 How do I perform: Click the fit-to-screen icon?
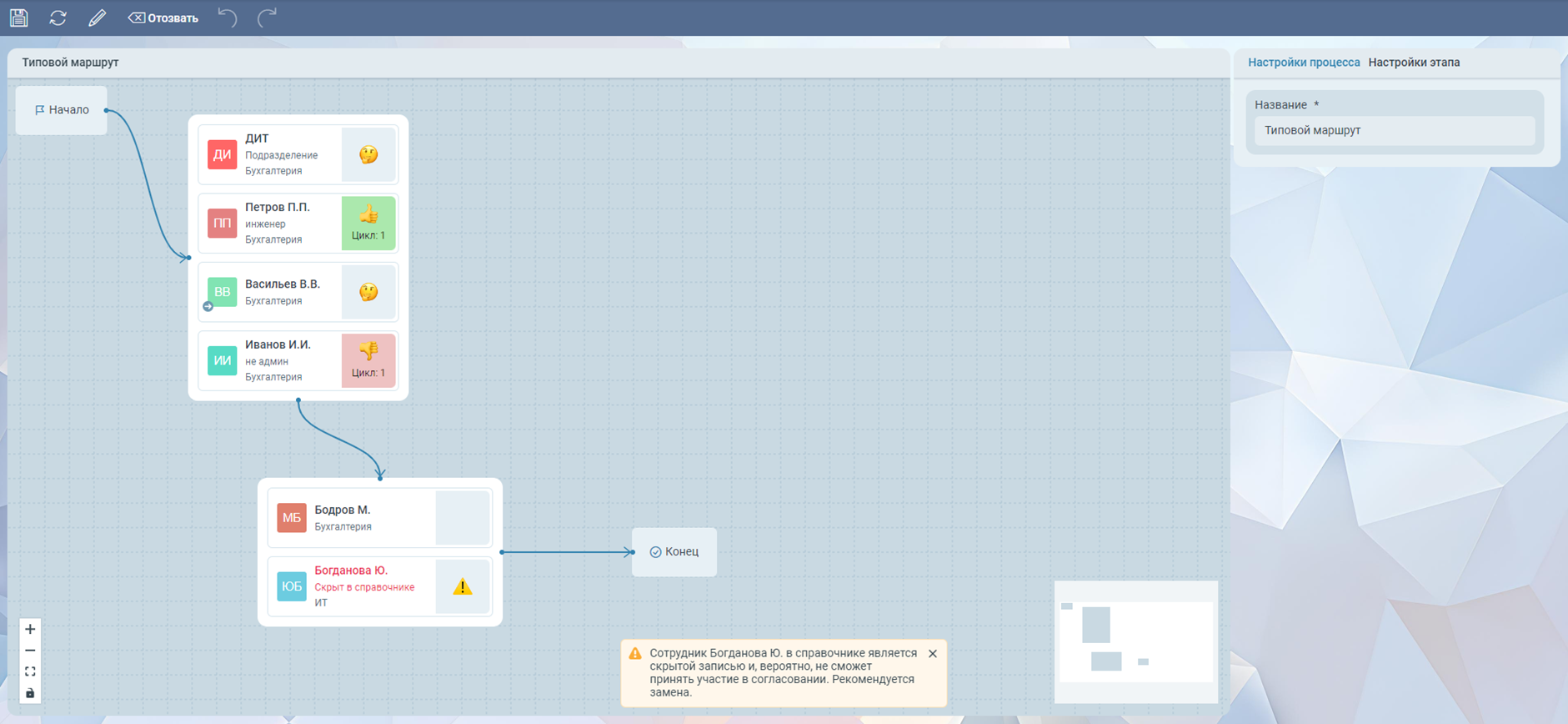coord(30,671)
